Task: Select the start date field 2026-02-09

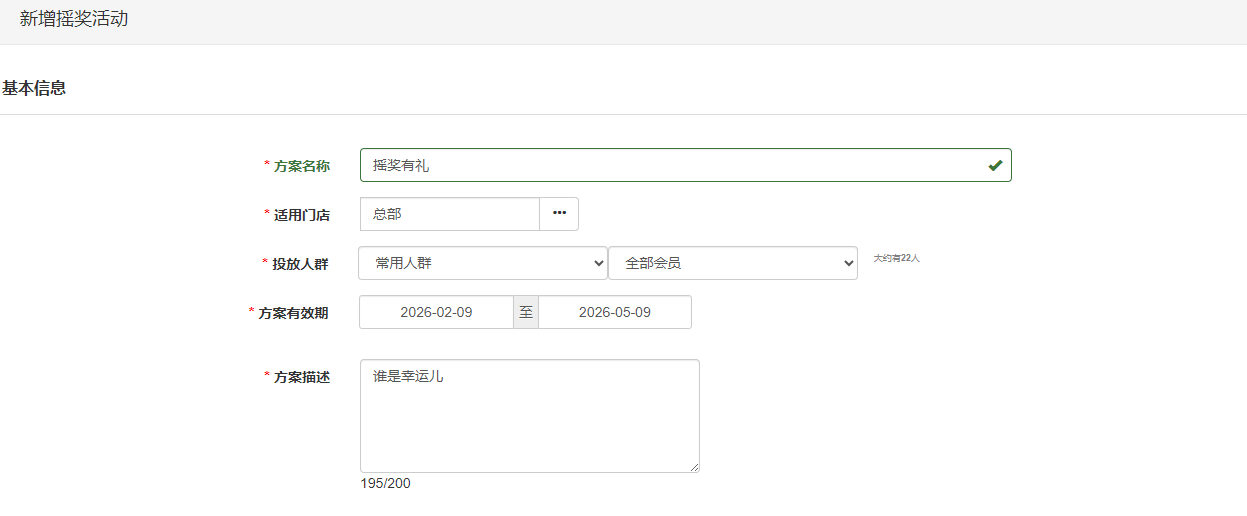Action: click(436, 312)
